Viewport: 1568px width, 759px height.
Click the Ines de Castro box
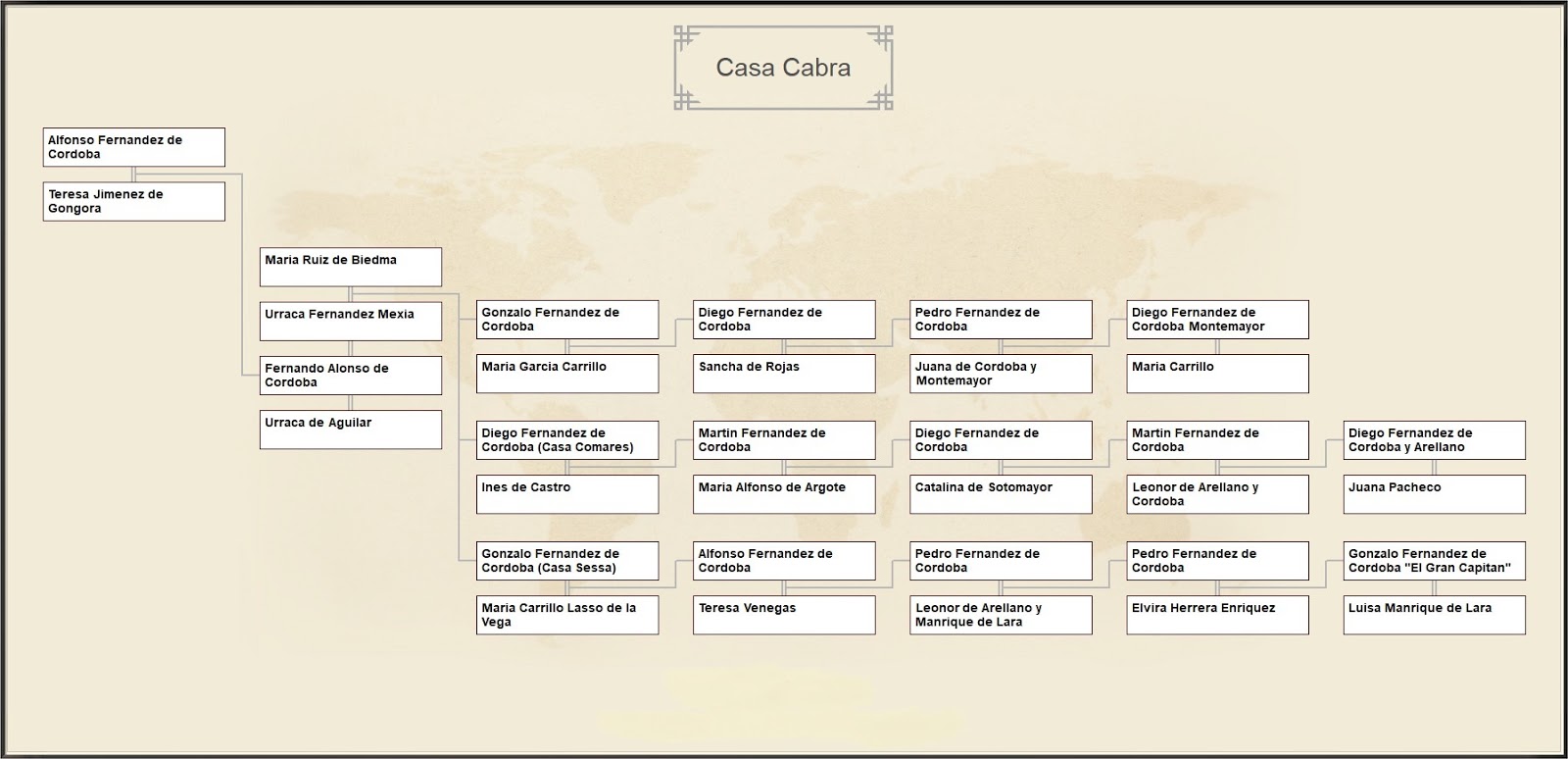tap(567, 493)
